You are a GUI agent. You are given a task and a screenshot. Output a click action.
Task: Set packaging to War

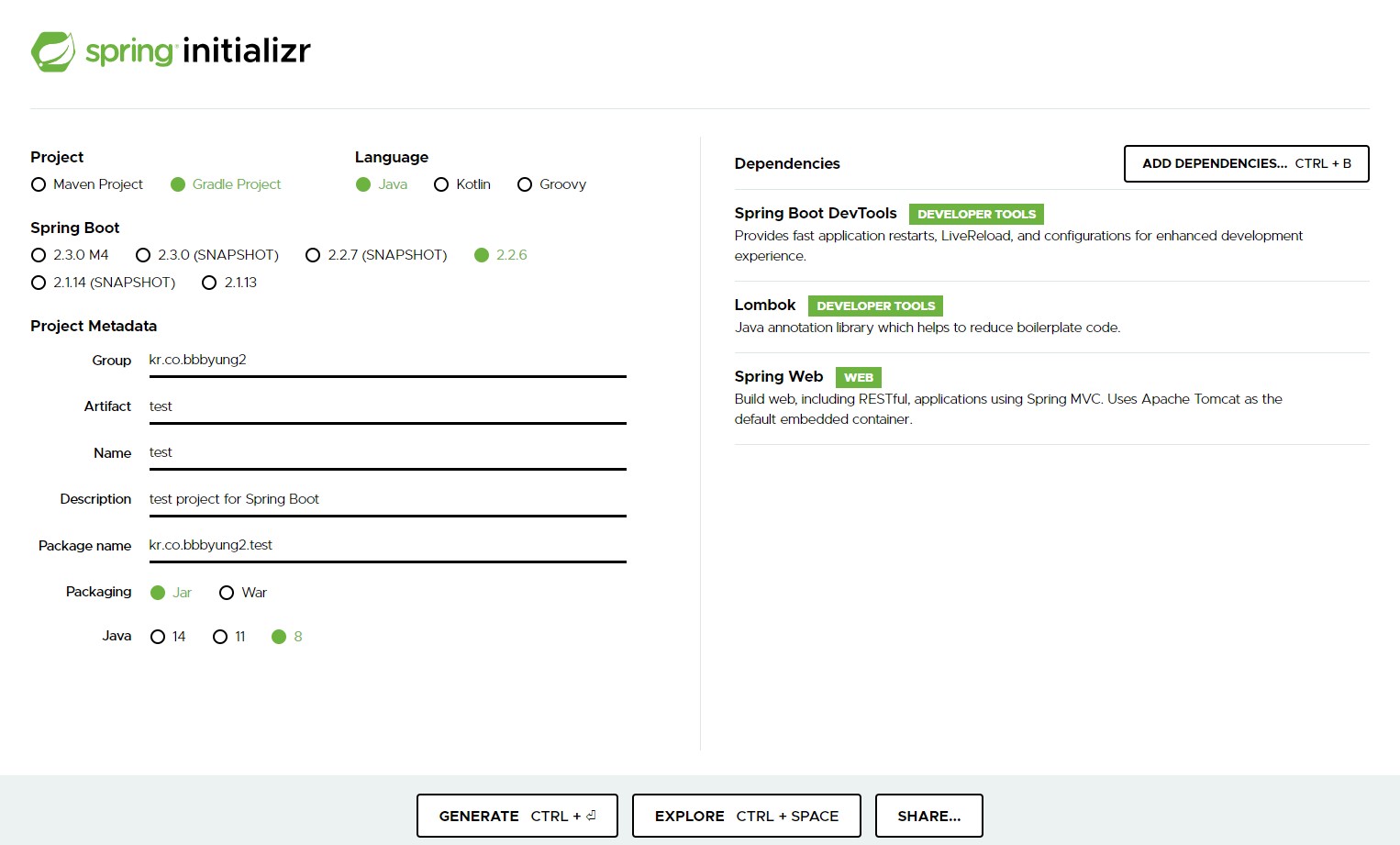click(x=243, y=593)
